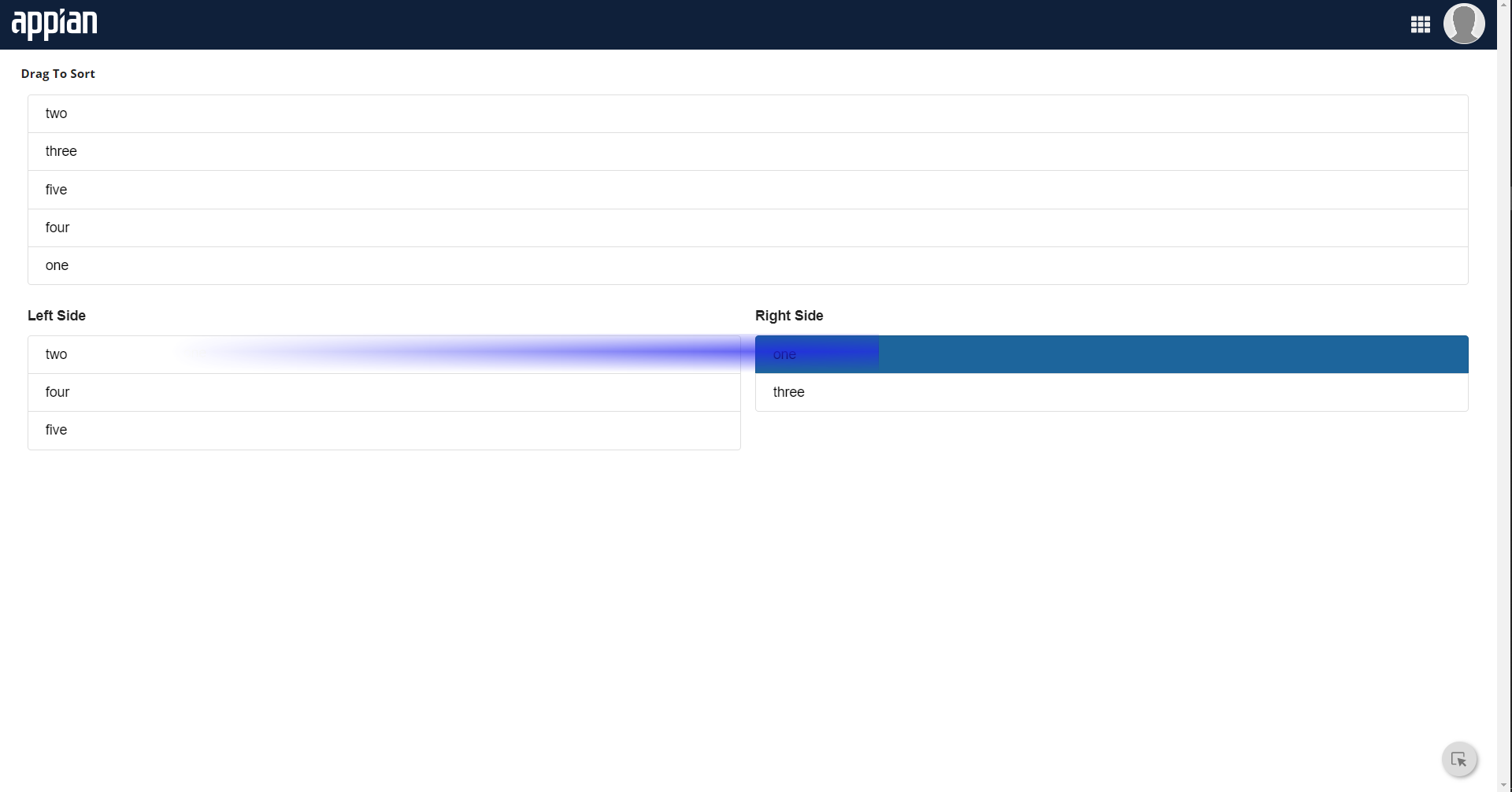Click the scrollbar down arrow
1512x792 pixels.
pos(1504,786)
